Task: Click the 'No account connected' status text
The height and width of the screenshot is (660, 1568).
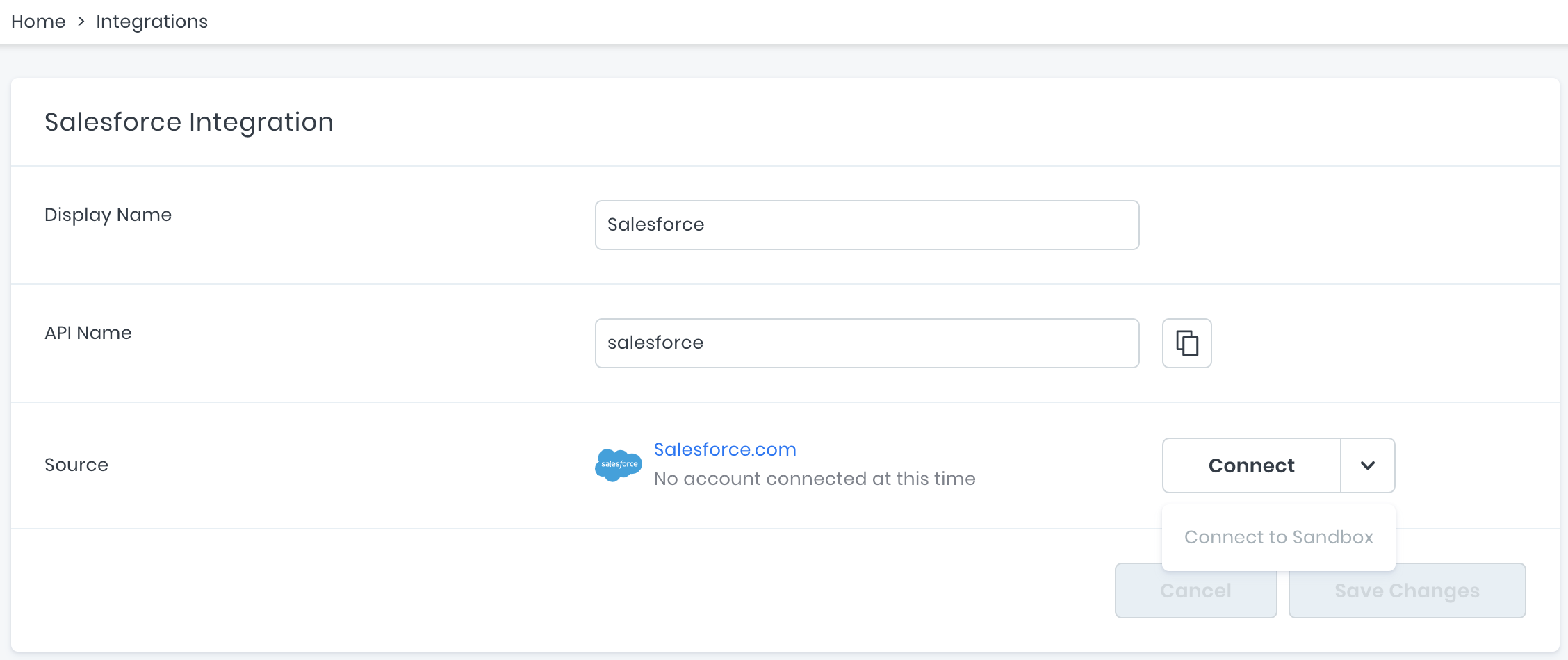Action: (814, 479)
